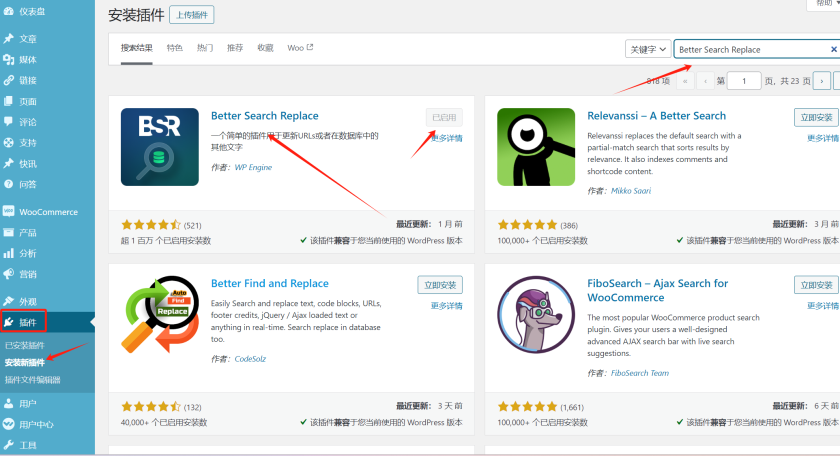Click the 上传插件 upload plugin button
840x456 pixels.
[192, 15]
